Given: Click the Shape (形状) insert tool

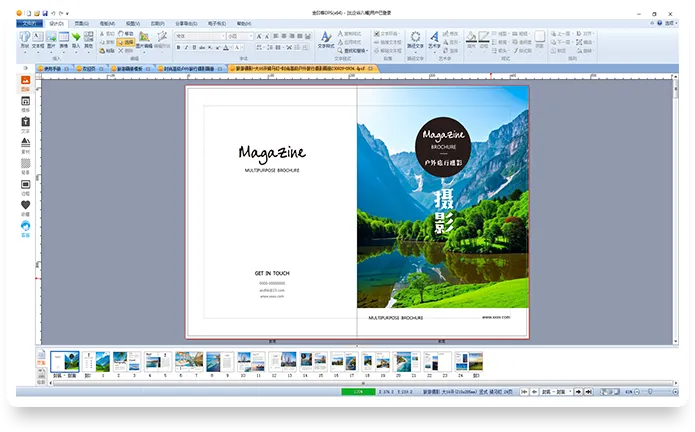Looking at the screenshot, I should tap(24, 40).
